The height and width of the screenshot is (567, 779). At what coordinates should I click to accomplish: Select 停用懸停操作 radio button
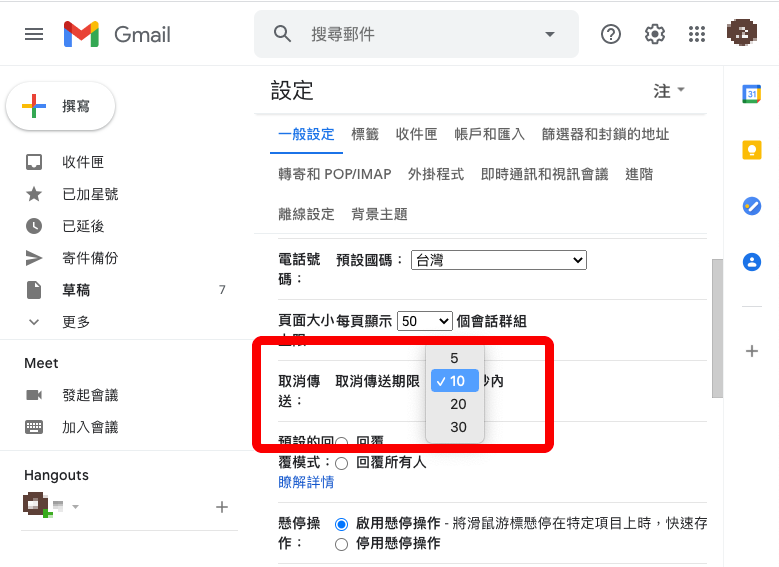click(341, 544)
